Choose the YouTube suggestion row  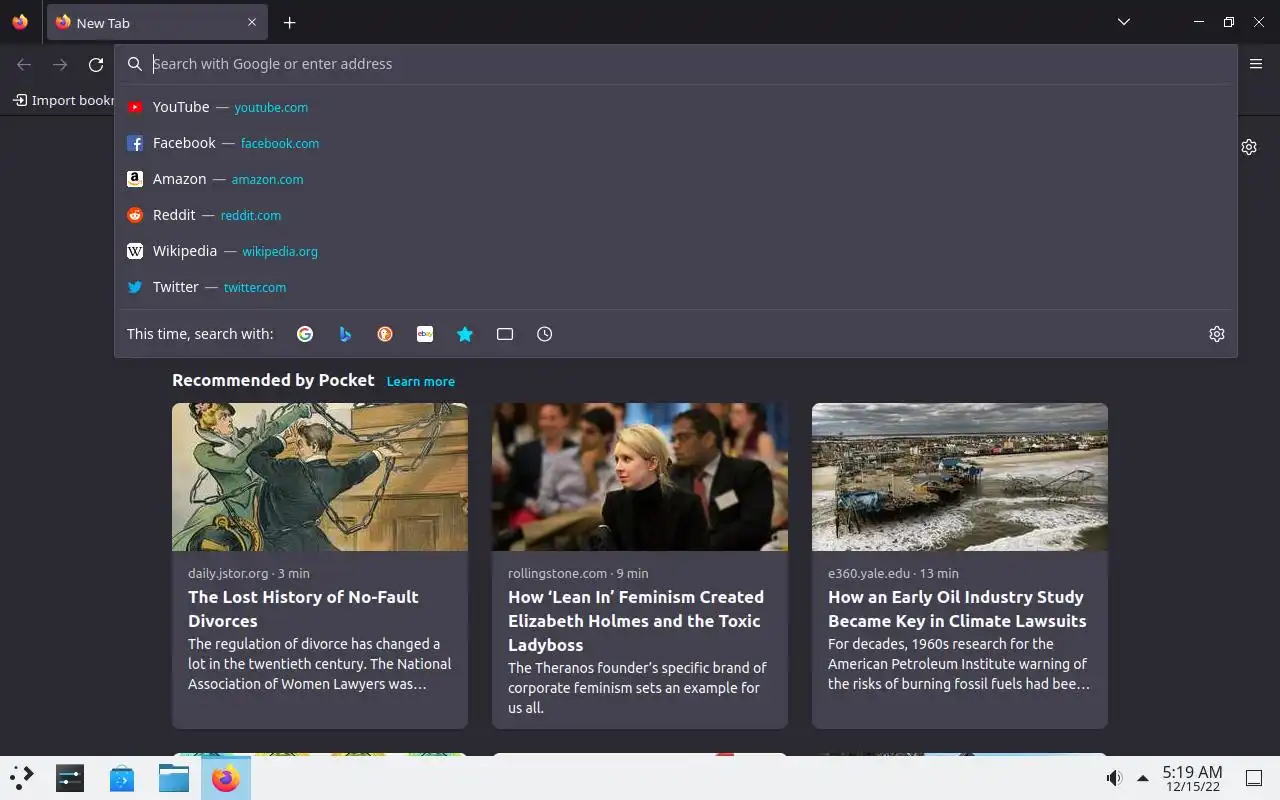(676, 107)
